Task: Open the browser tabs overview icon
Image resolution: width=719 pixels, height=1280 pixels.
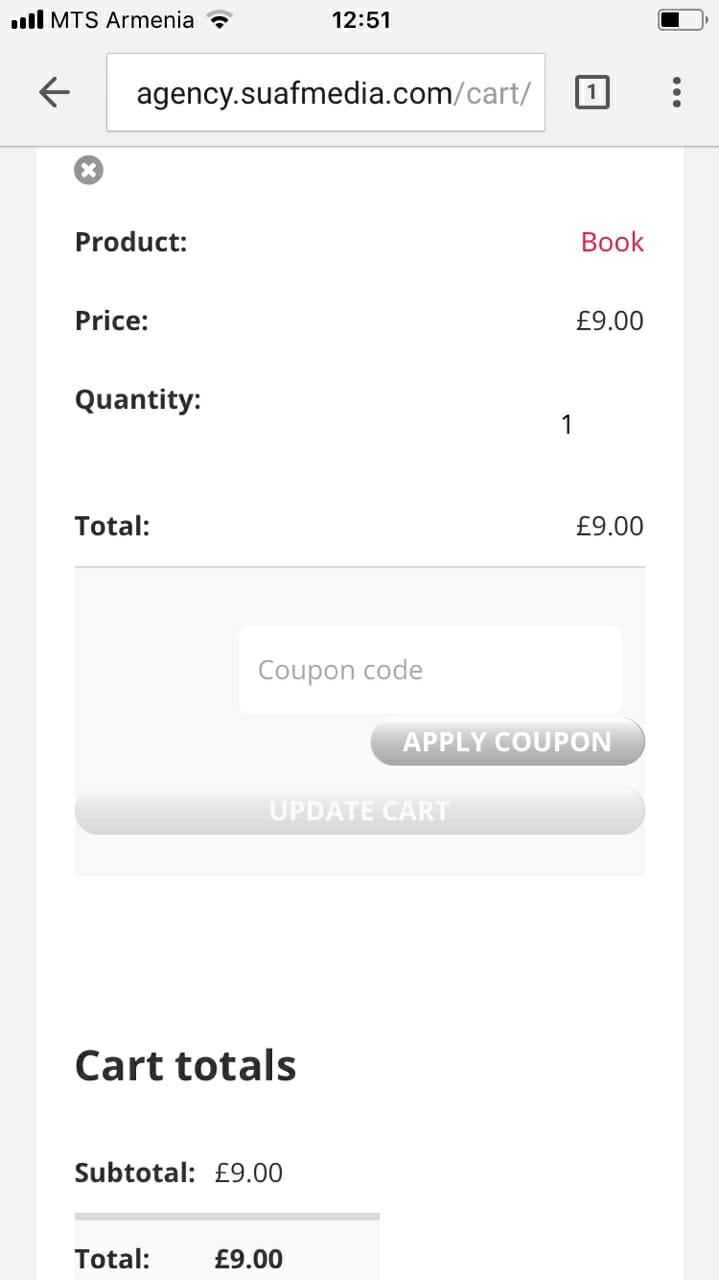Action: click(592, 92)
